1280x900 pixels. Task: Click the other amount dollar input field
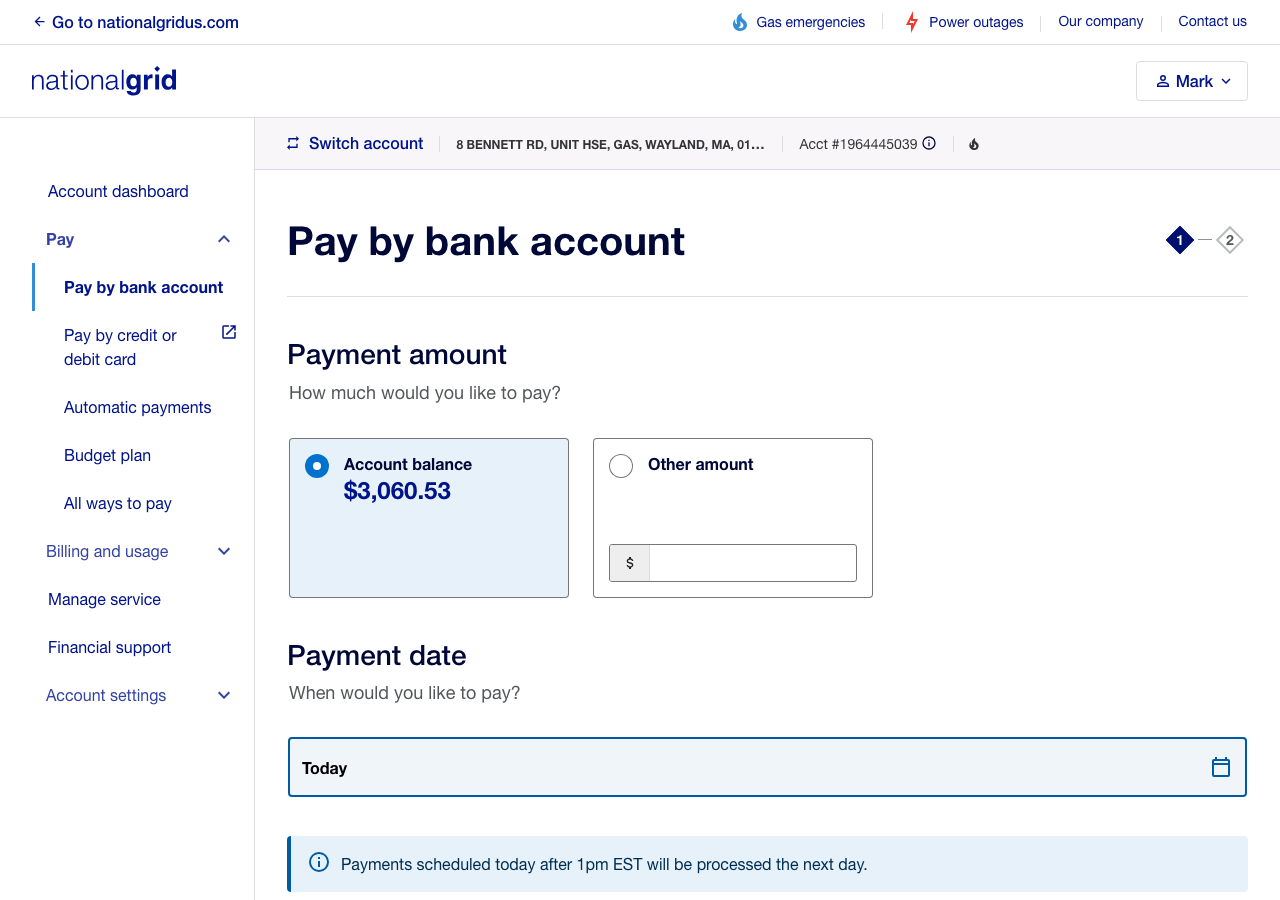coord(752,563)
